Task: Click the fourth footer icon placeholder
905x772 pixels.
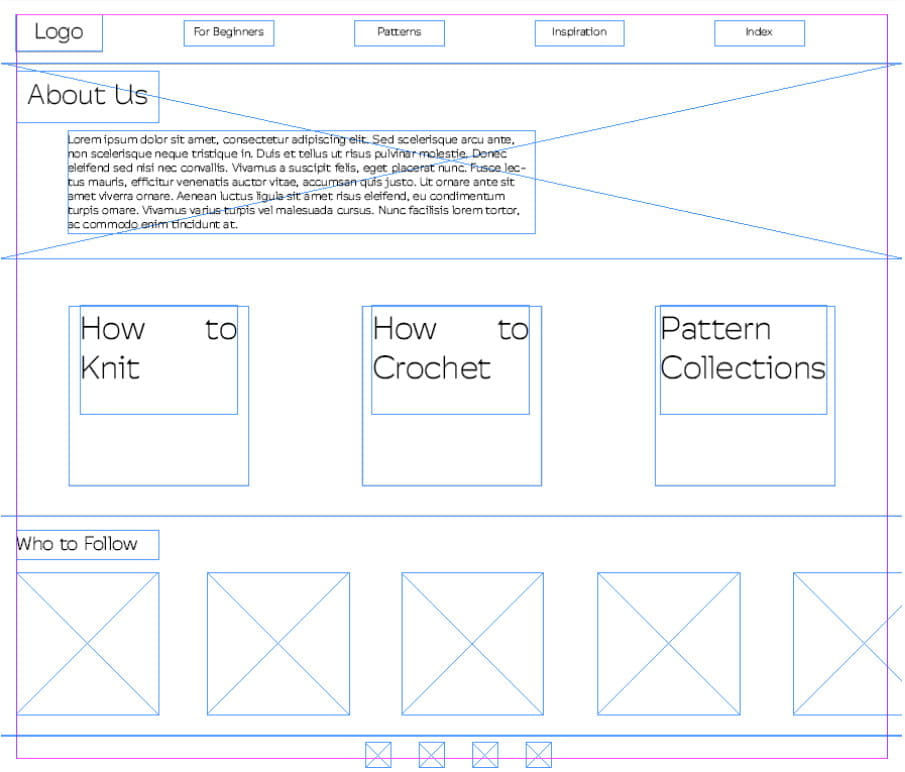Action: [539, 755]
